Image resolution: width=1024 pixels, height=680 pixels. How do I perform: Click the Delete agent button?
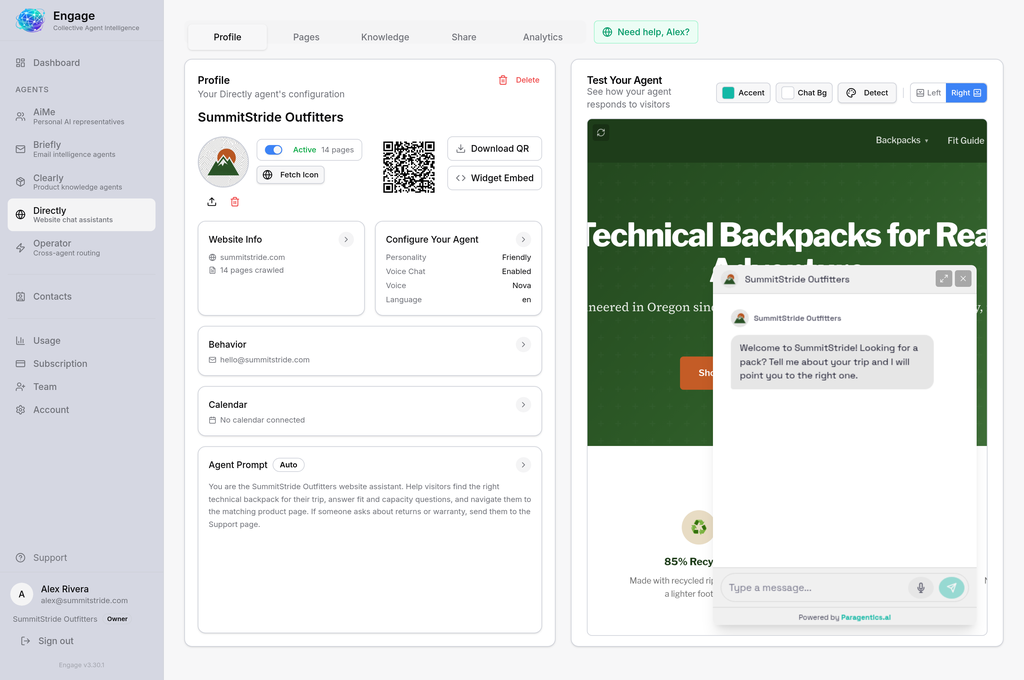click(519, 80)
